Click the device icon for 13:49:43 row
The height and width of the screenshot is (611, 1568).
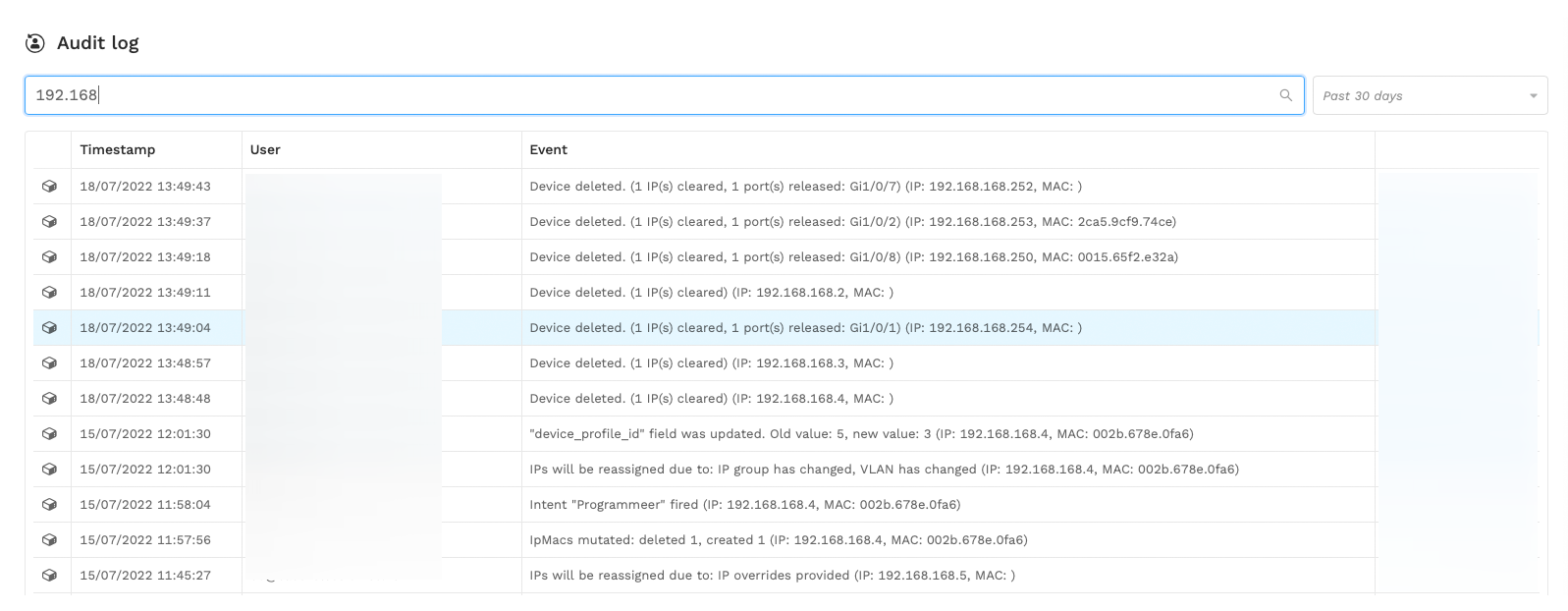coord(49,187)
